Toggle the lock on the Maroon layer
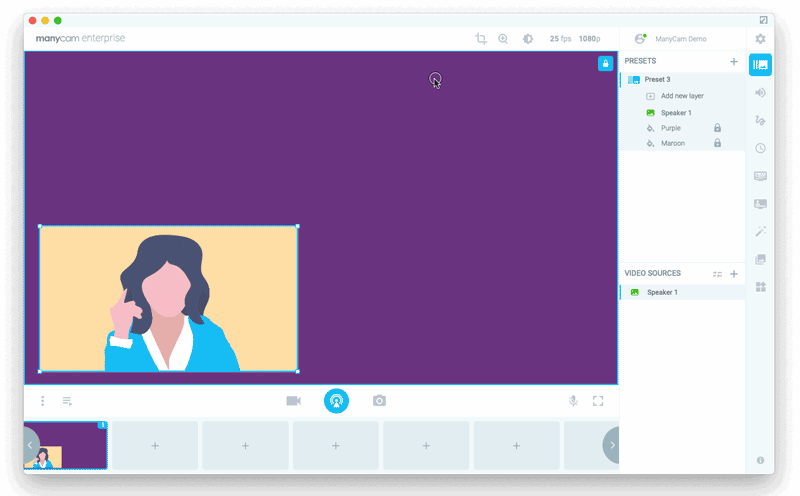Viewport: 800px width, 496px height. tap(717, 143)
